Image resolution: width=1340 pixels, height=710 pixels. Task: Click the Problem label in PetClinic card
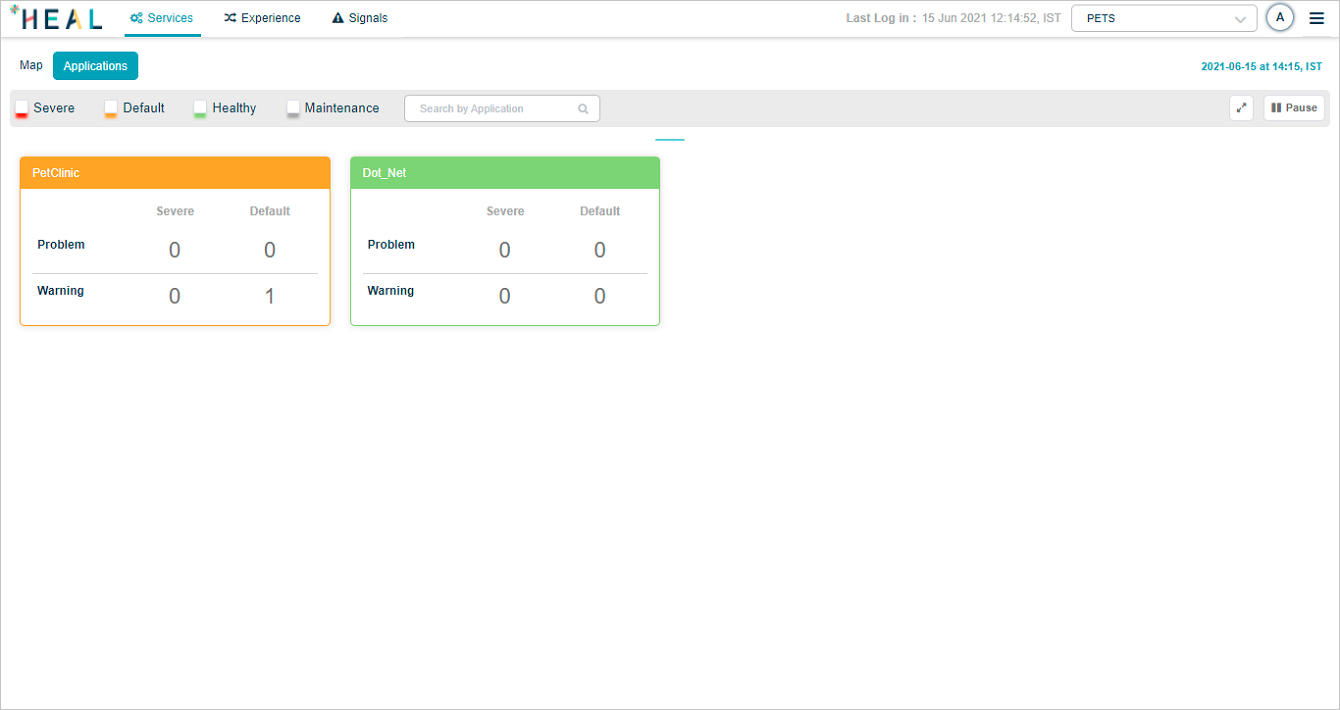tap(61, 245)
